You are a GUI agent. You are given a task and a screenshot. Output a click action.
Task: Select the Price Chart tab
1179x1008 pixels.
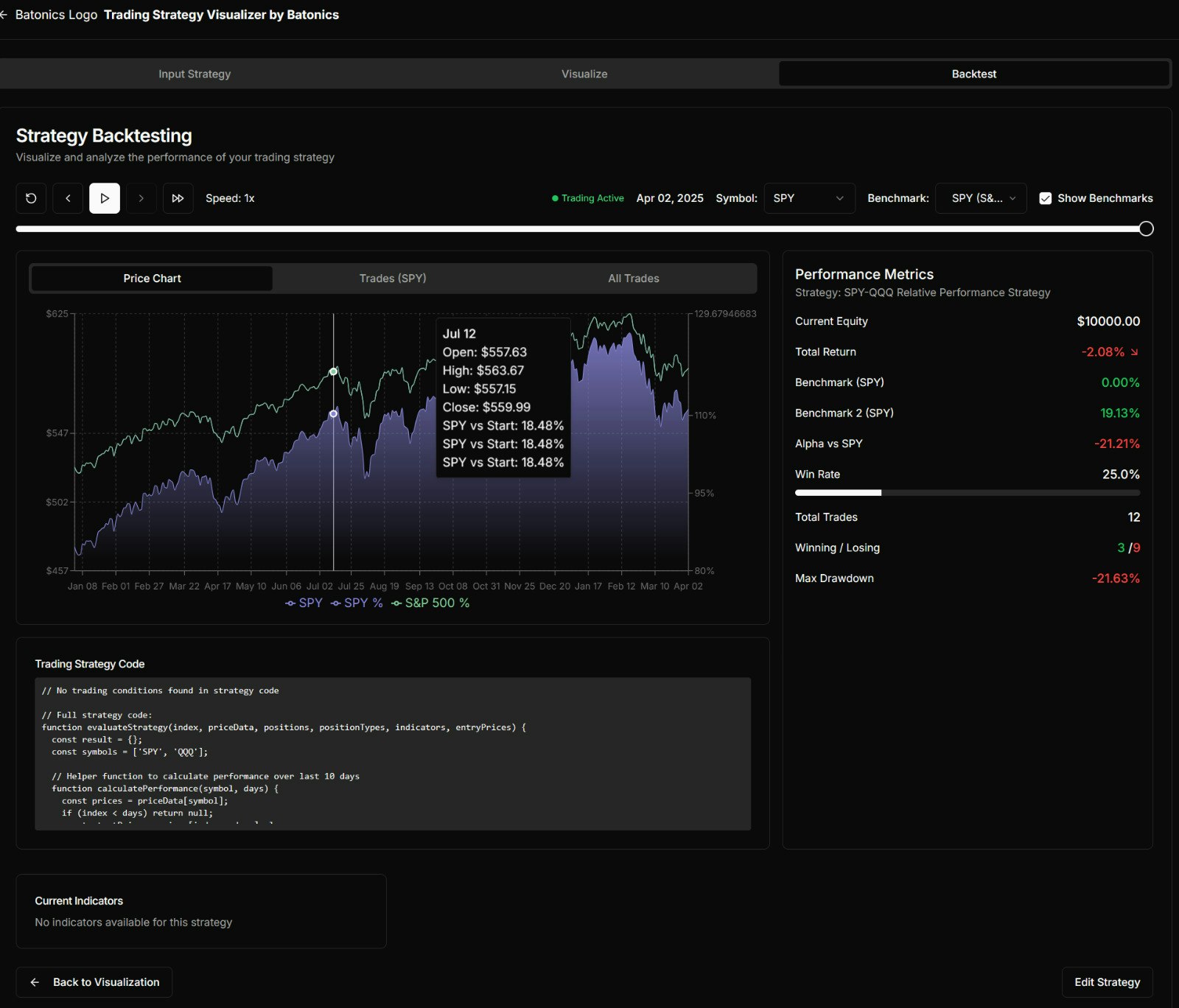(152, 279)
